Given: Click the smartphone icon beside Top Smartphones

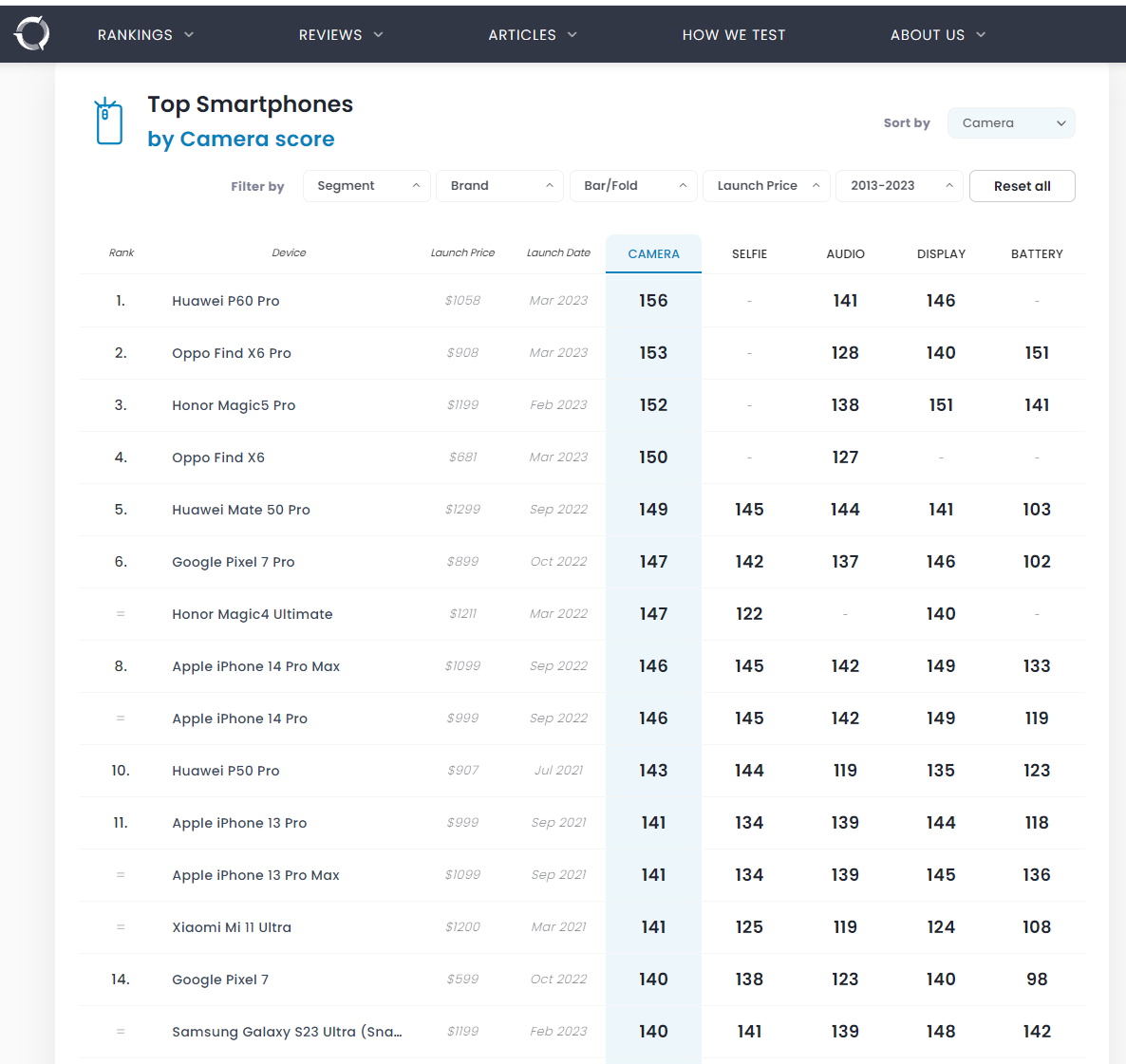Looking at the screenshot, I should click(109, 121).
